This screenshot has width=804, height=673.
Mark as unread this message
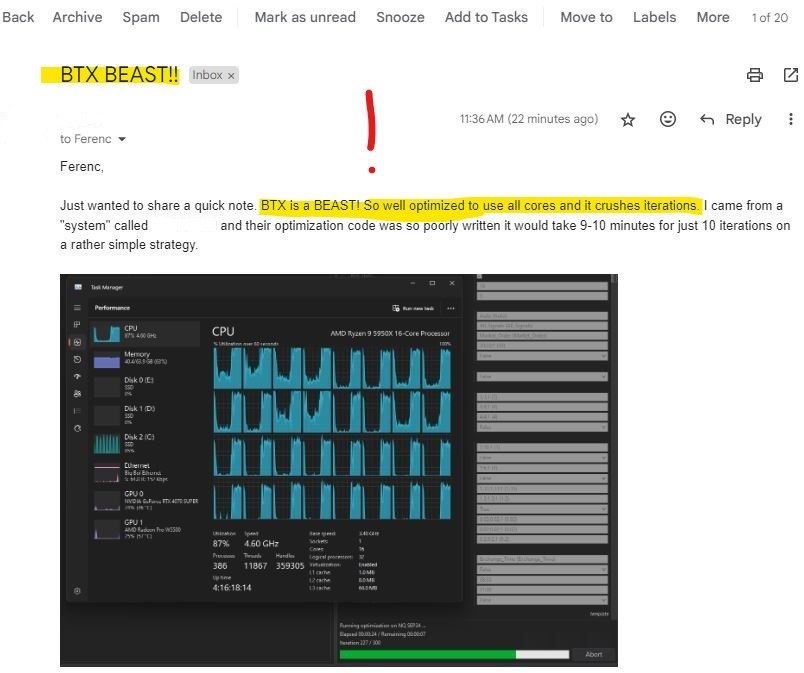tap(305, 17)
